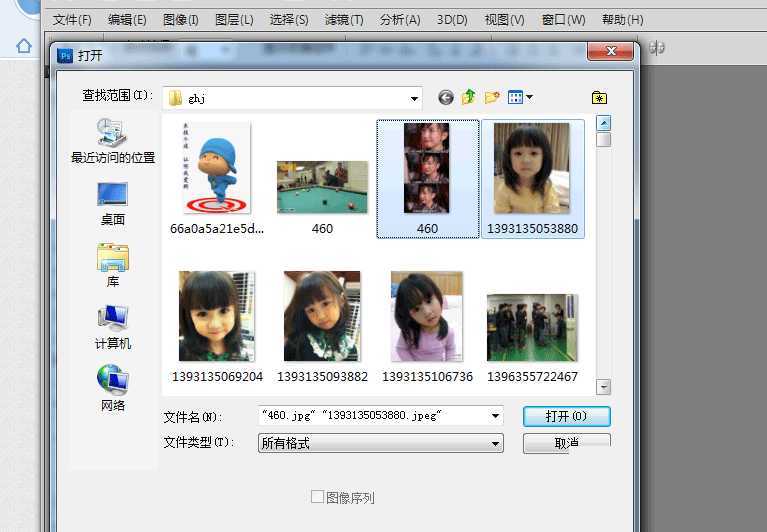Screen dimensions: 767x532
Task: Click the 取消 button
Action: click(x=566, y=442)
